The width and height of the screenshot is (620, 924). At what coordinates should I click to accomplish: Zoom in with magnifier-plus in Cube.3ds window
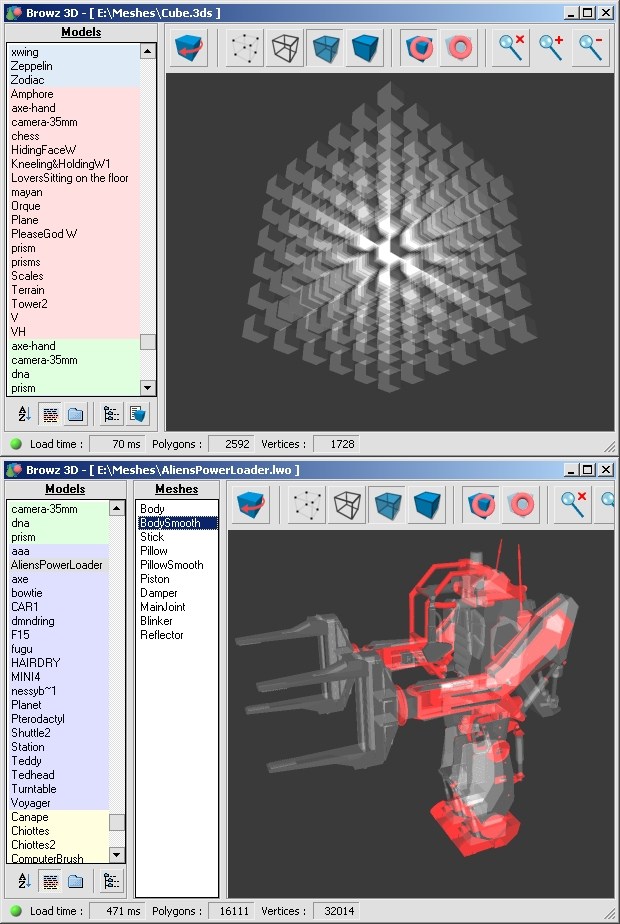pos(551,47)
